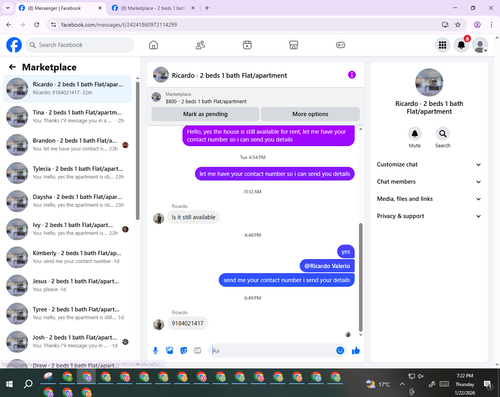Open the Kimberly conversation
The height and width of the screenshot is (397, 500).
pos(67,257)
